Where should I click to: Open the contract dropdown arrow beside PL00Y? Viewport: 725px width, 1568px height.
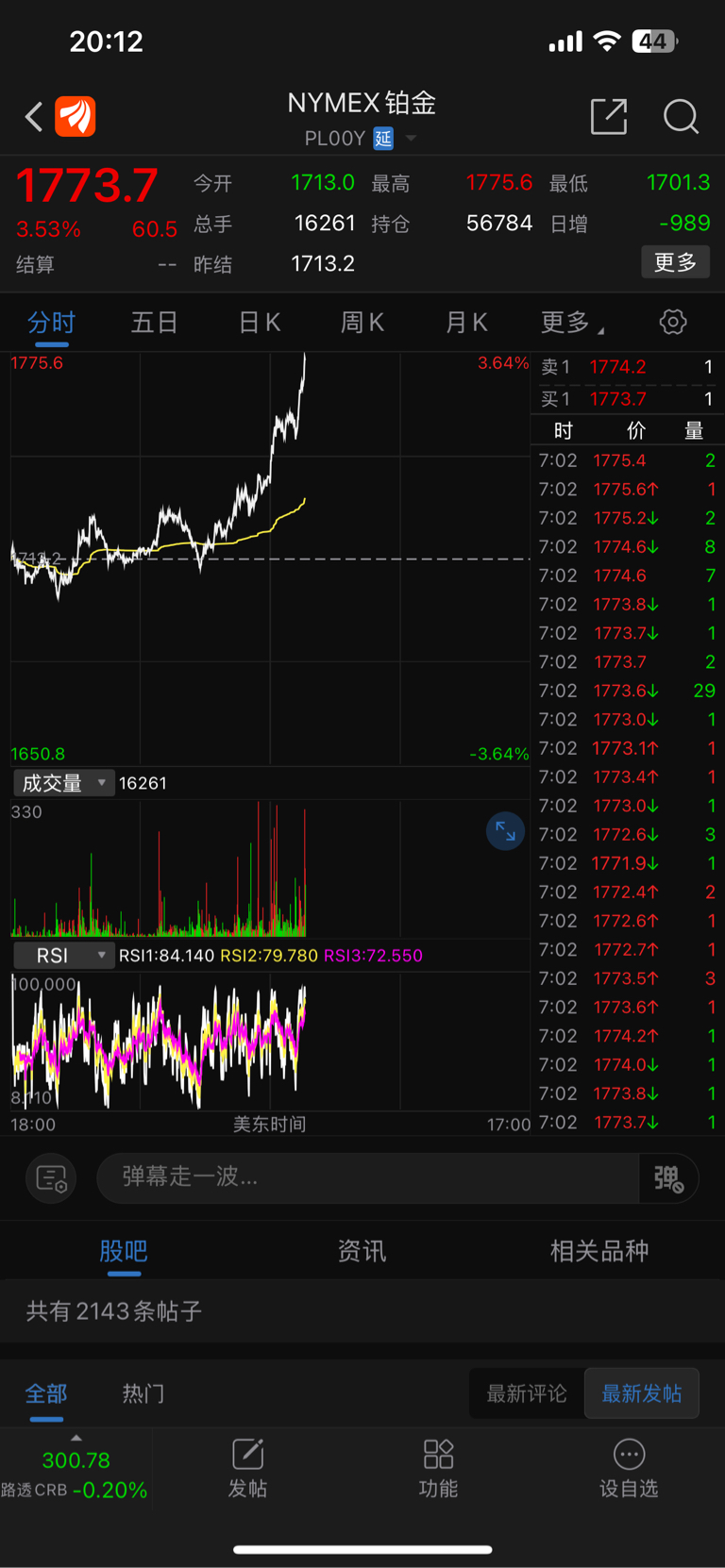(411, 139)
